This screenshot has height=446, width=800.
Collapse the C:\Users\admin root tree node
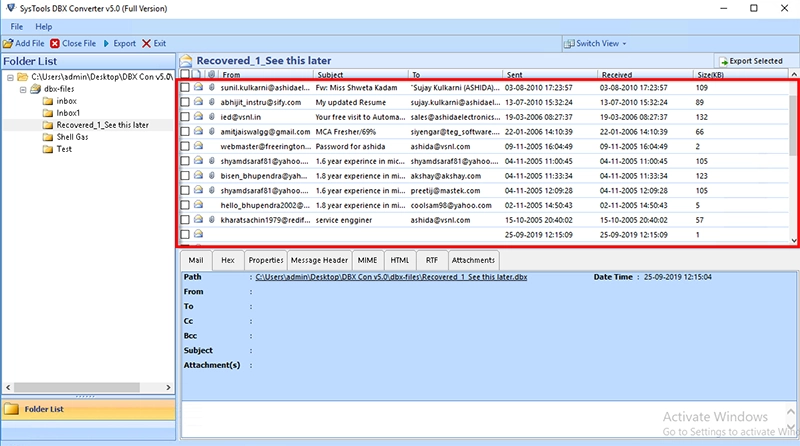[10, 78]
